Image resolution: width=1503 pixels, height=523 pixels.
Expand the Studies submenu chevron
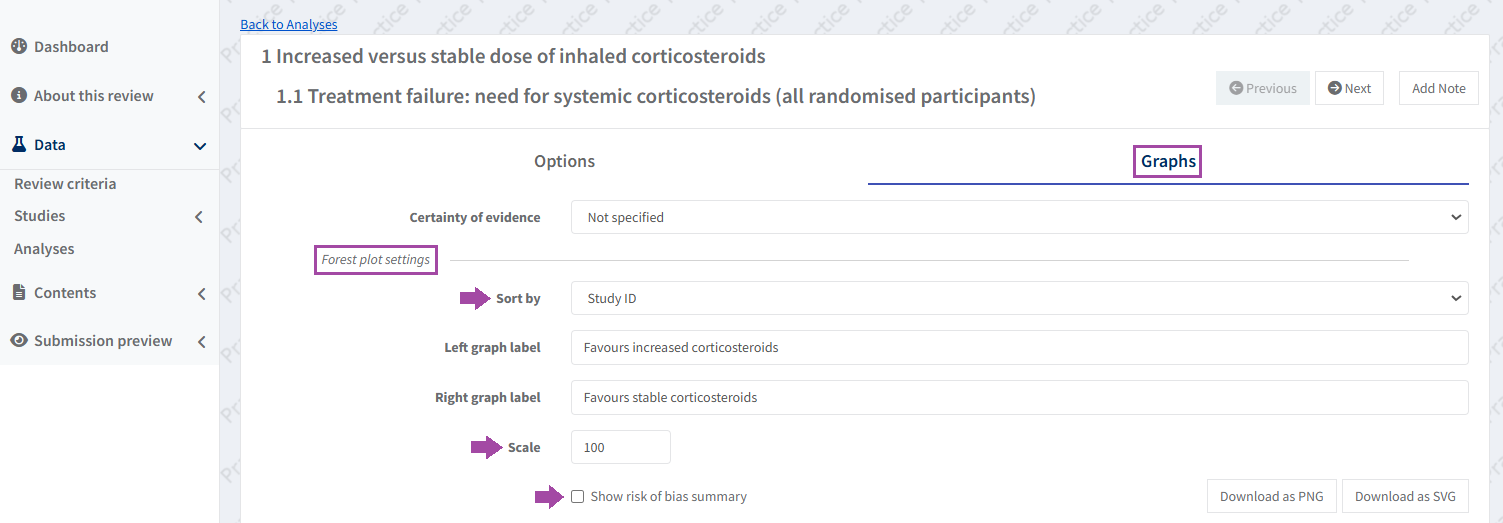[x=200, y=217]
